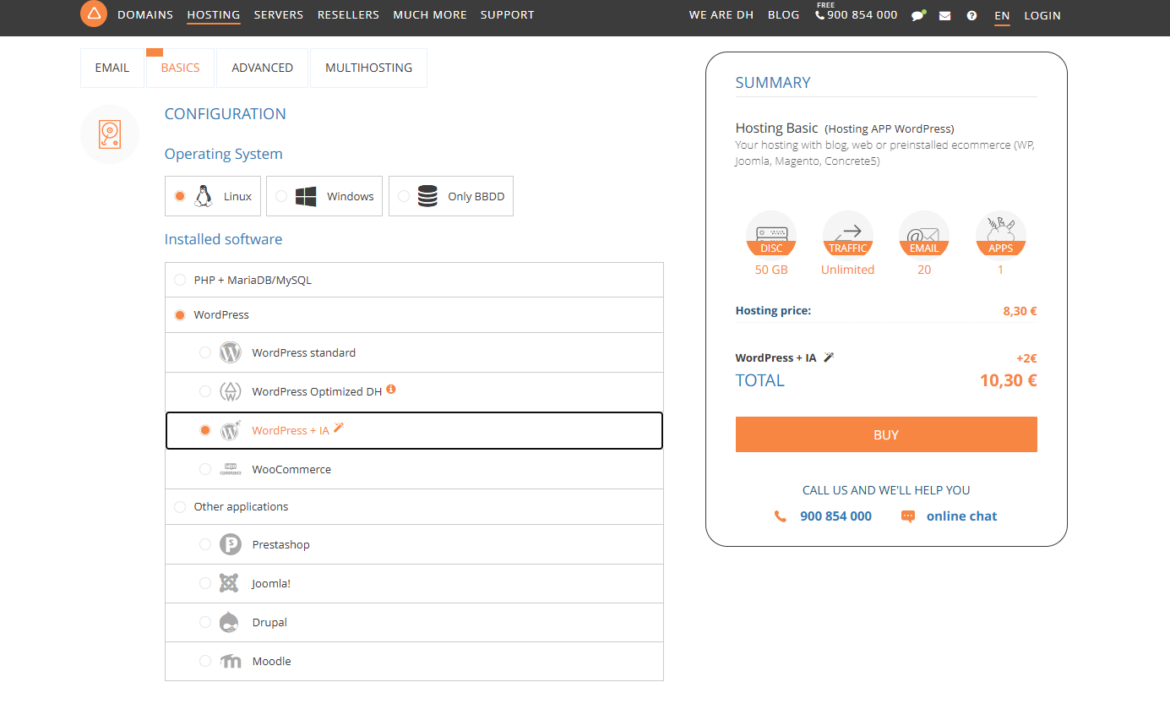Click the orange BUY button
This screenshot has width=1170, height=704.
point(886,434)
